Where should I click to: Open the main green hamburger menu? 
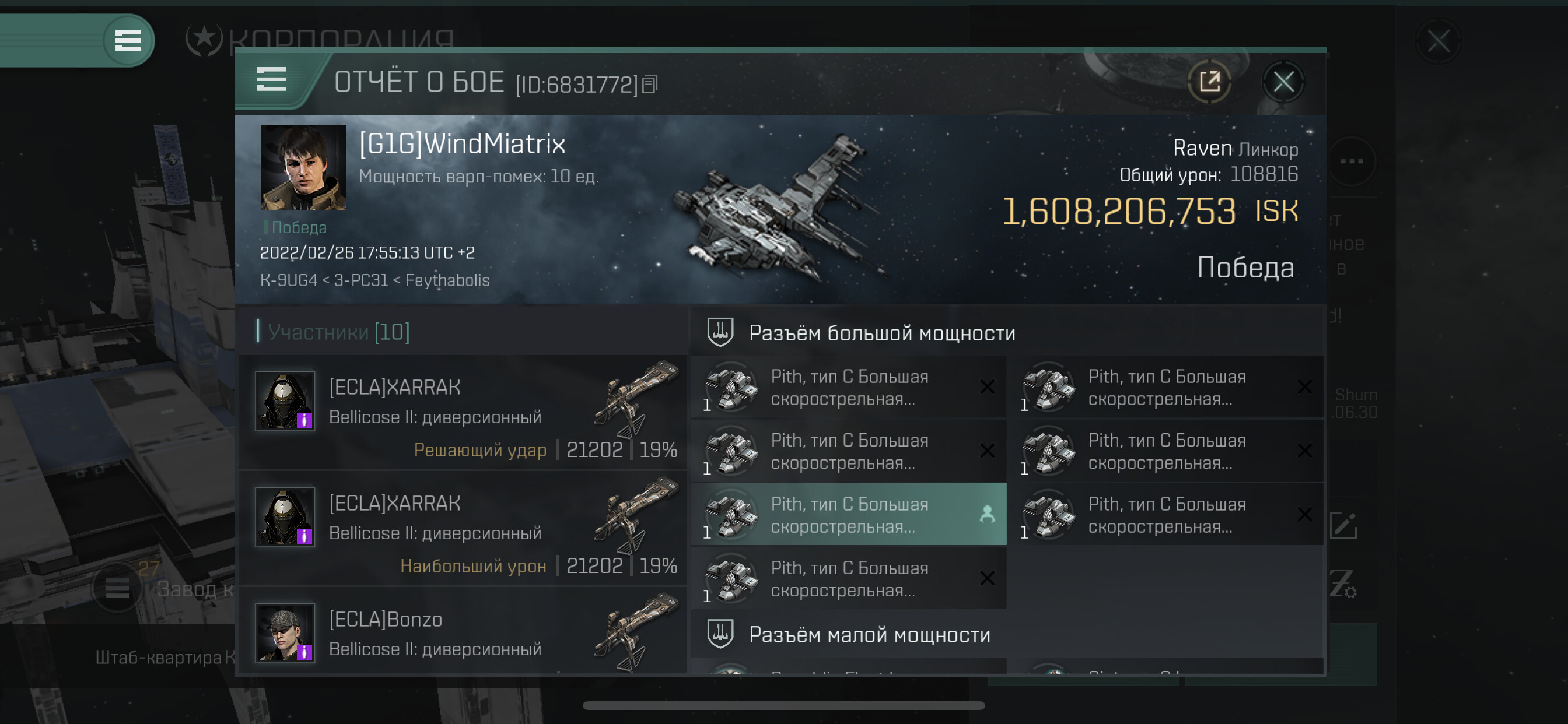point(128,41)
